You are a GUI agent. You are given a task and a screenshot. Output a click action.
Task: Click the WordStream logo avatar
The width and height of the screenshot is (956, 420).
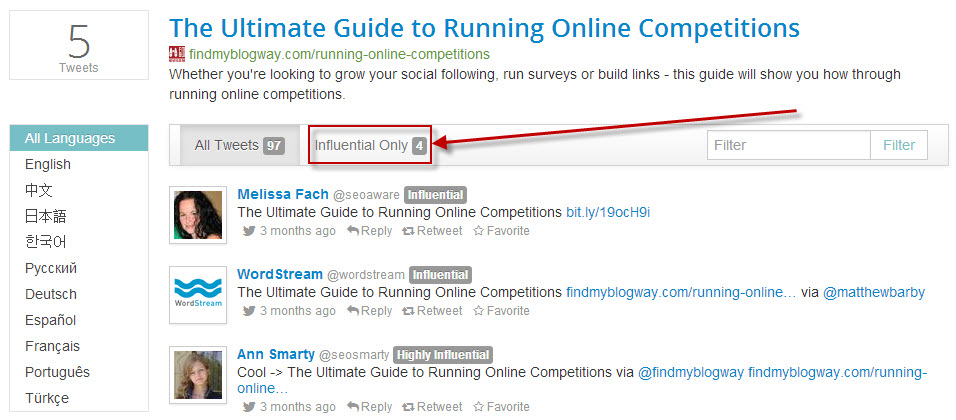coord(198,295)
